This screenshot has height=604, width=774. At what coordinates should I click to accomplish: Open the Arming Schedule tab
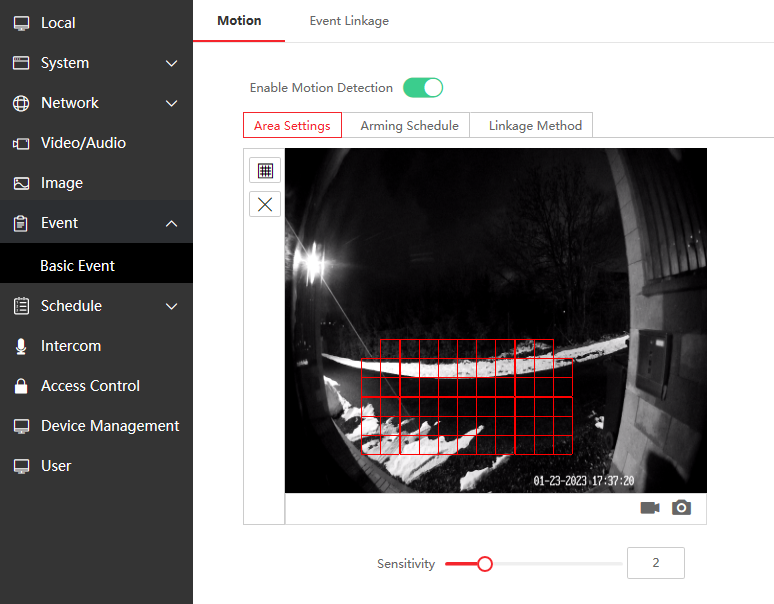click(x=409, y=125)
